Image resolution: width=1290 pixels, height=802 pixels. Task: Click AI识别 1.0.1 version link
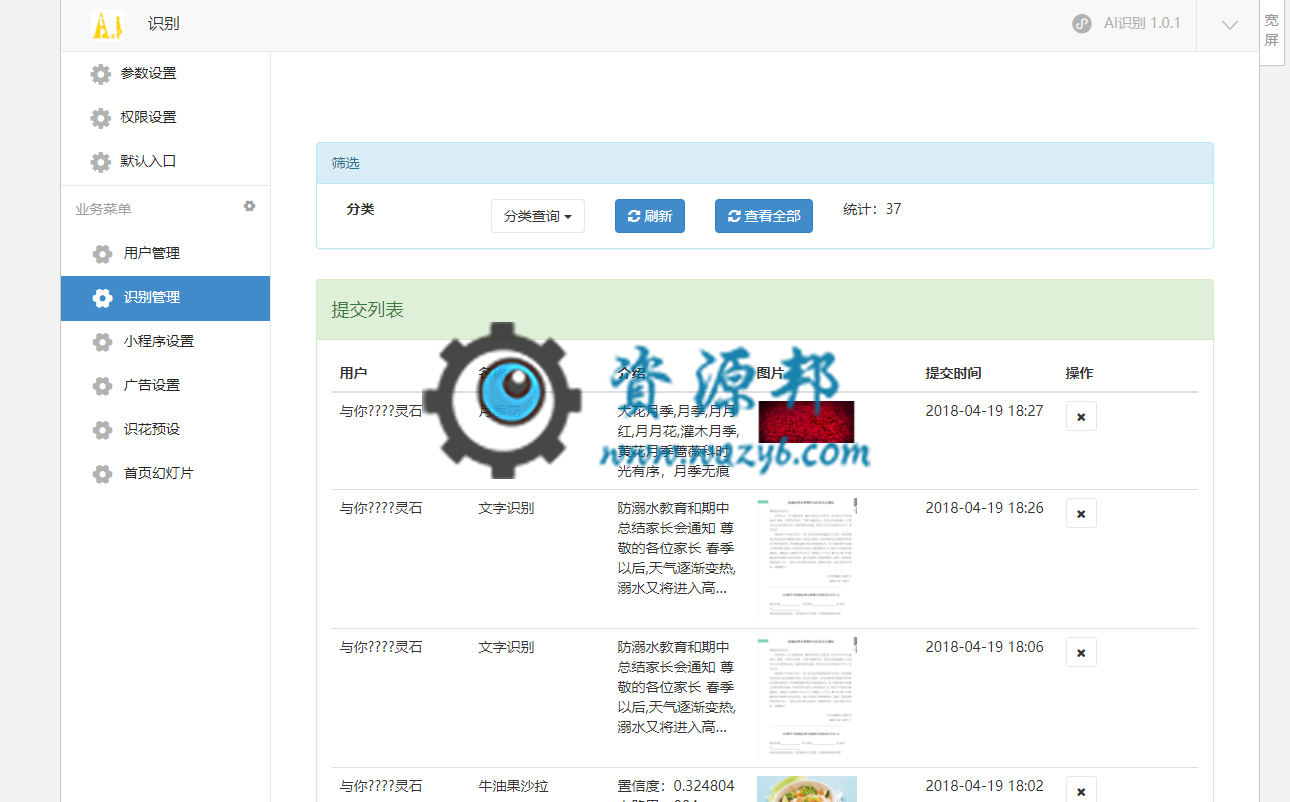(1142, 23)
